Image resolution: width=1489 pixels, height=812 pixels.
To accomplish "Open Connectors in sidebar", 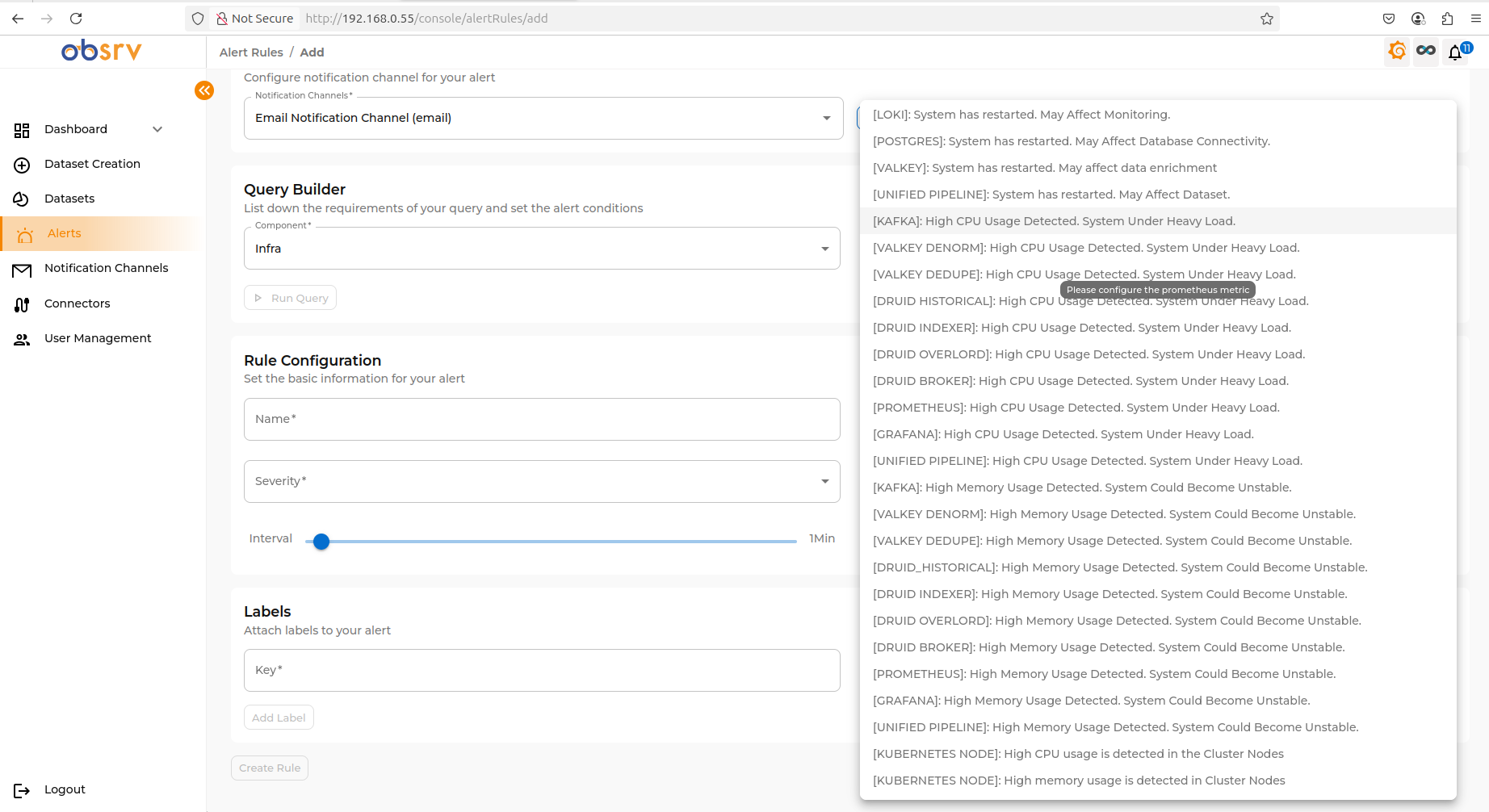I will (x=78, y=303).
